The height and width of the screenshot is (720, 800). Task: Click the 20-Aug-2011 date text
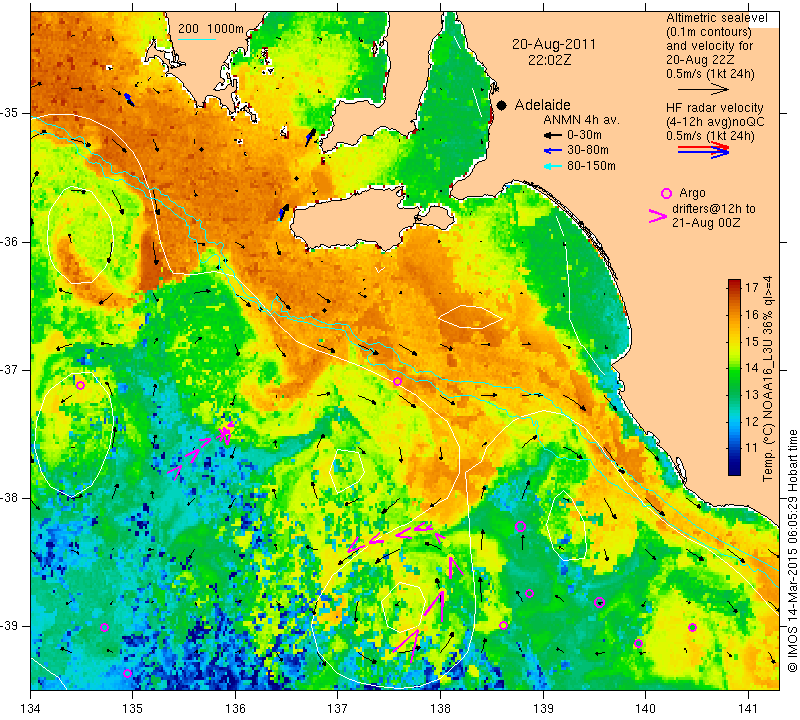pos(554,44)
